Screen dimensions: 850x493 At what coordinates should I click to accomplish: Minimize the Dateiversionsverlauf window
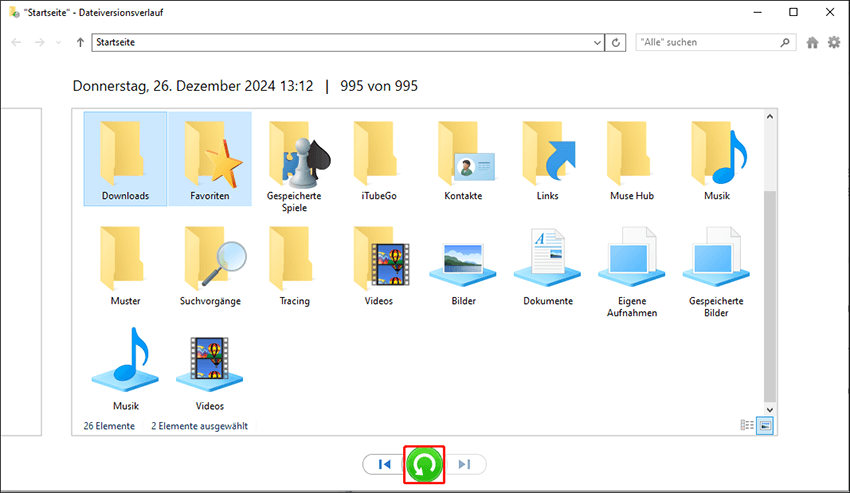point(757,12)
